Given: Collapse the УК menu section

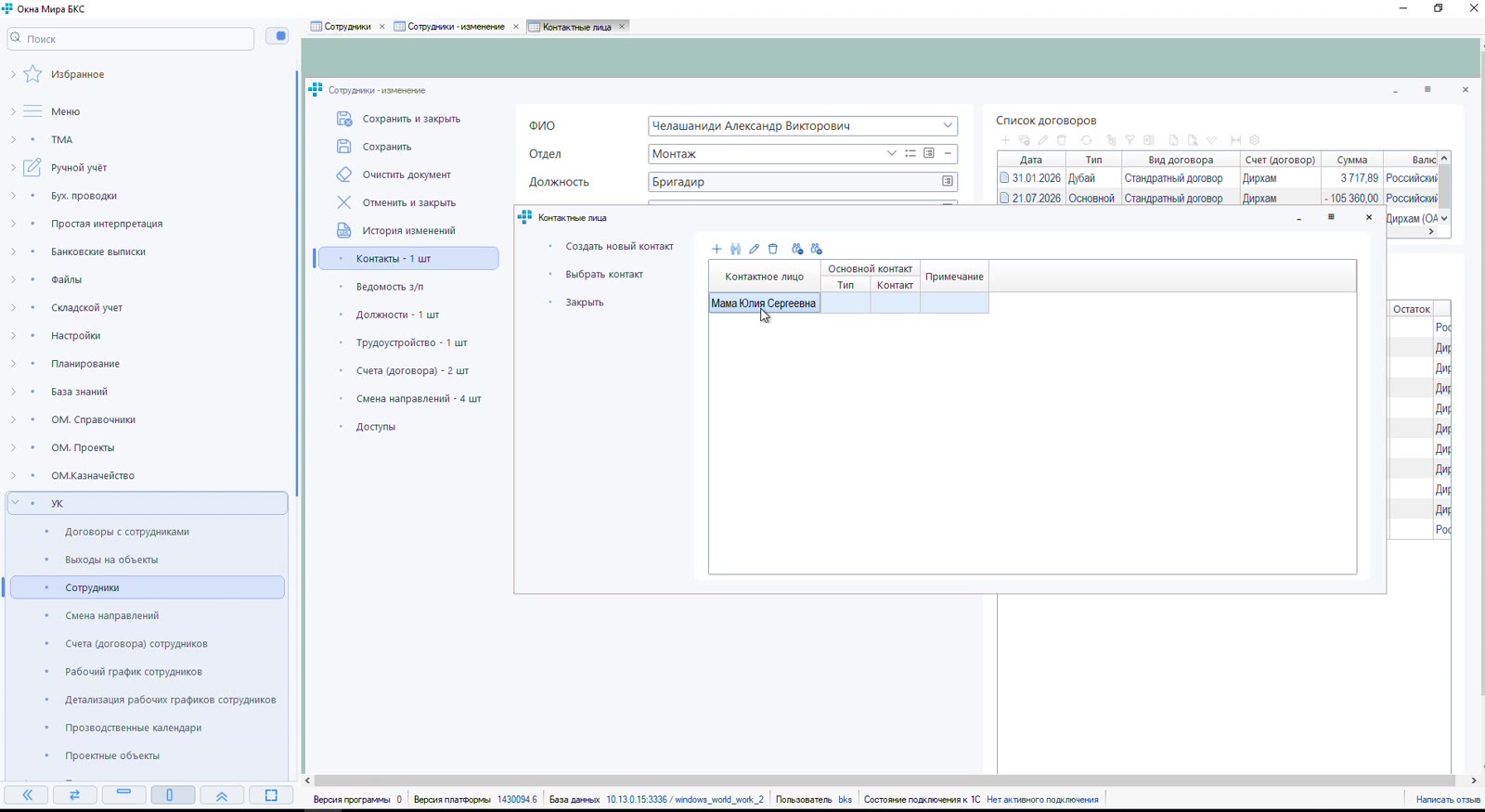Looking at the screenshot, I should tap(15, 503).
